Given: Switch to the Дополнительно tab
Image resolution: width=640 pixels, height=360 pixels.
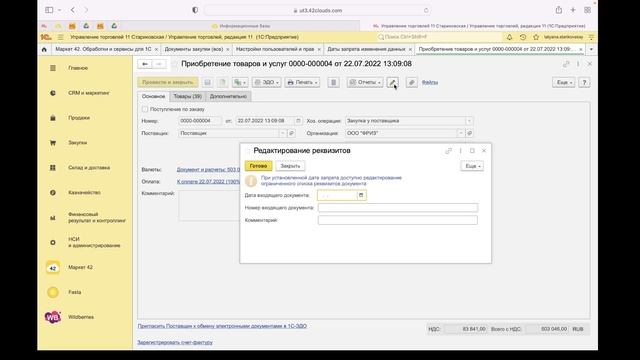Looking at the screenshot, I should (228, 96).
